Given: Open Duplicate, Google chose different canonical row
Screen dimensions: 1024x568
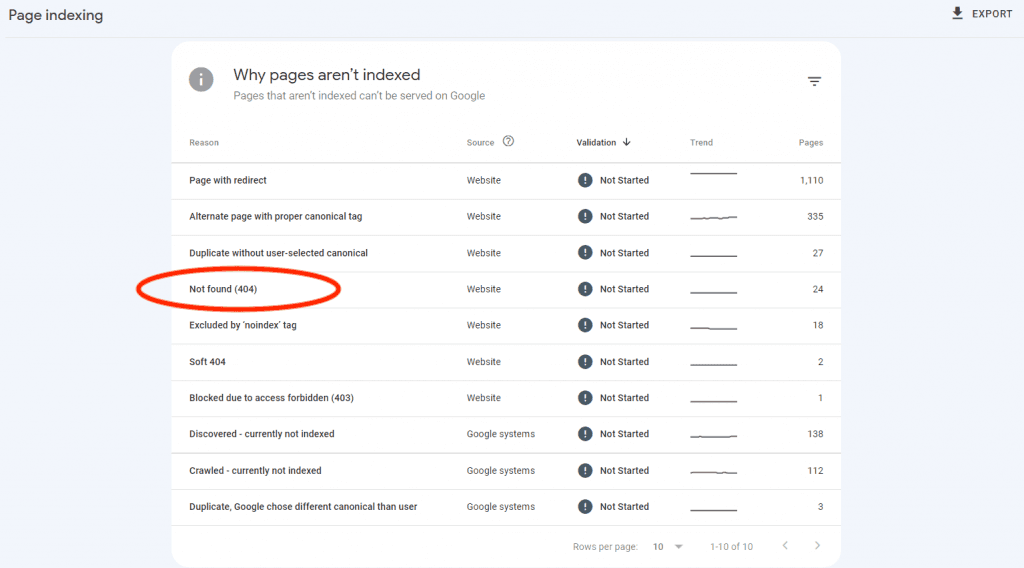Looking at the screenshot, I should [x=303, y=507].
